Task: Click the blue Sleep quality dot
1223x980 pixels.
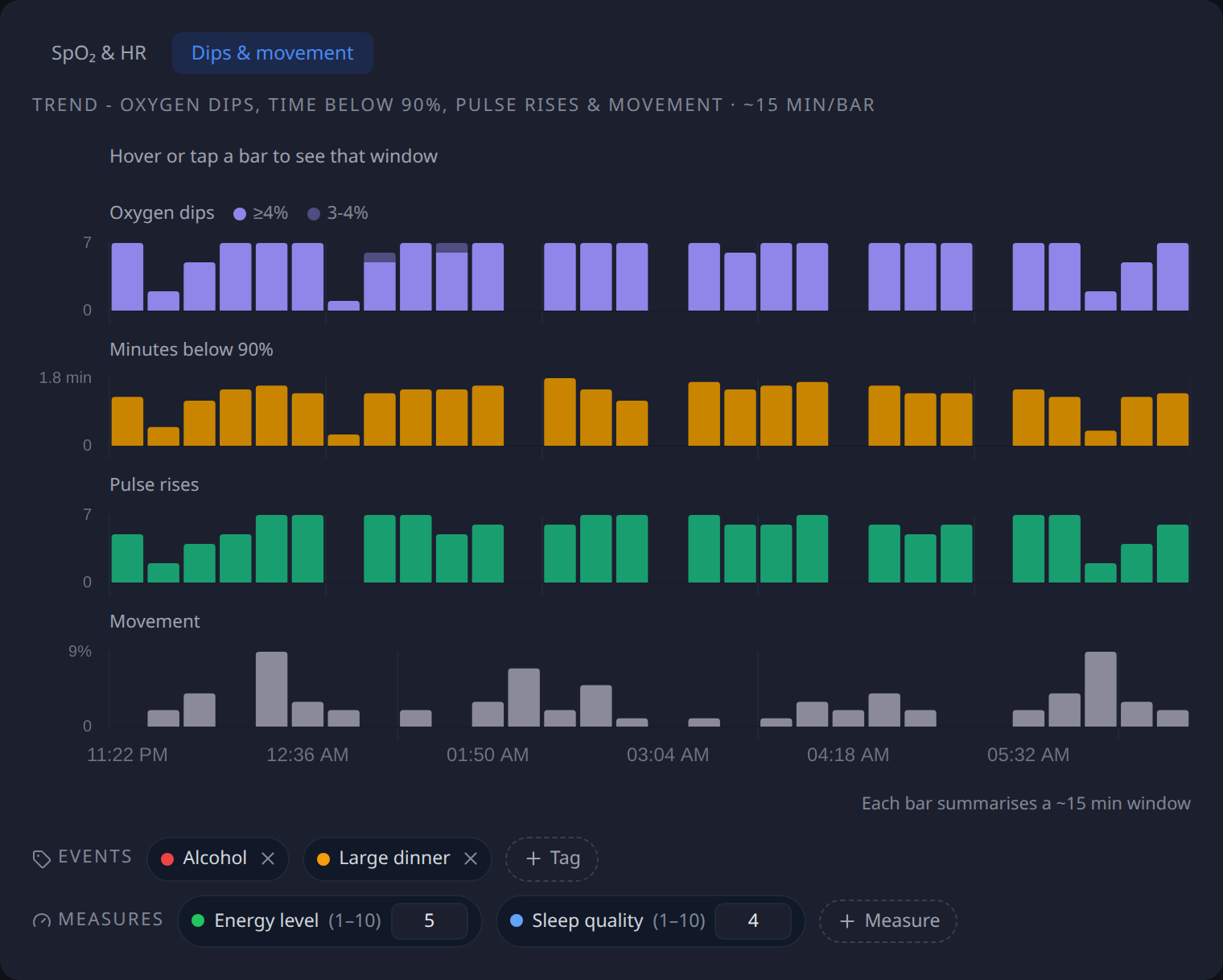Action: (517, 920)
